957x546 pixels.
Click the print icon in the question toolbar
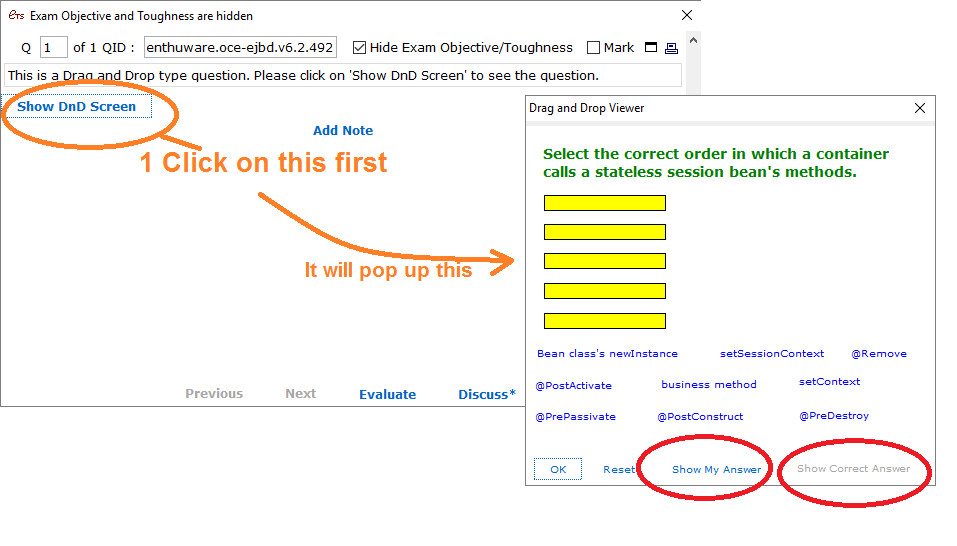(671, 47)
